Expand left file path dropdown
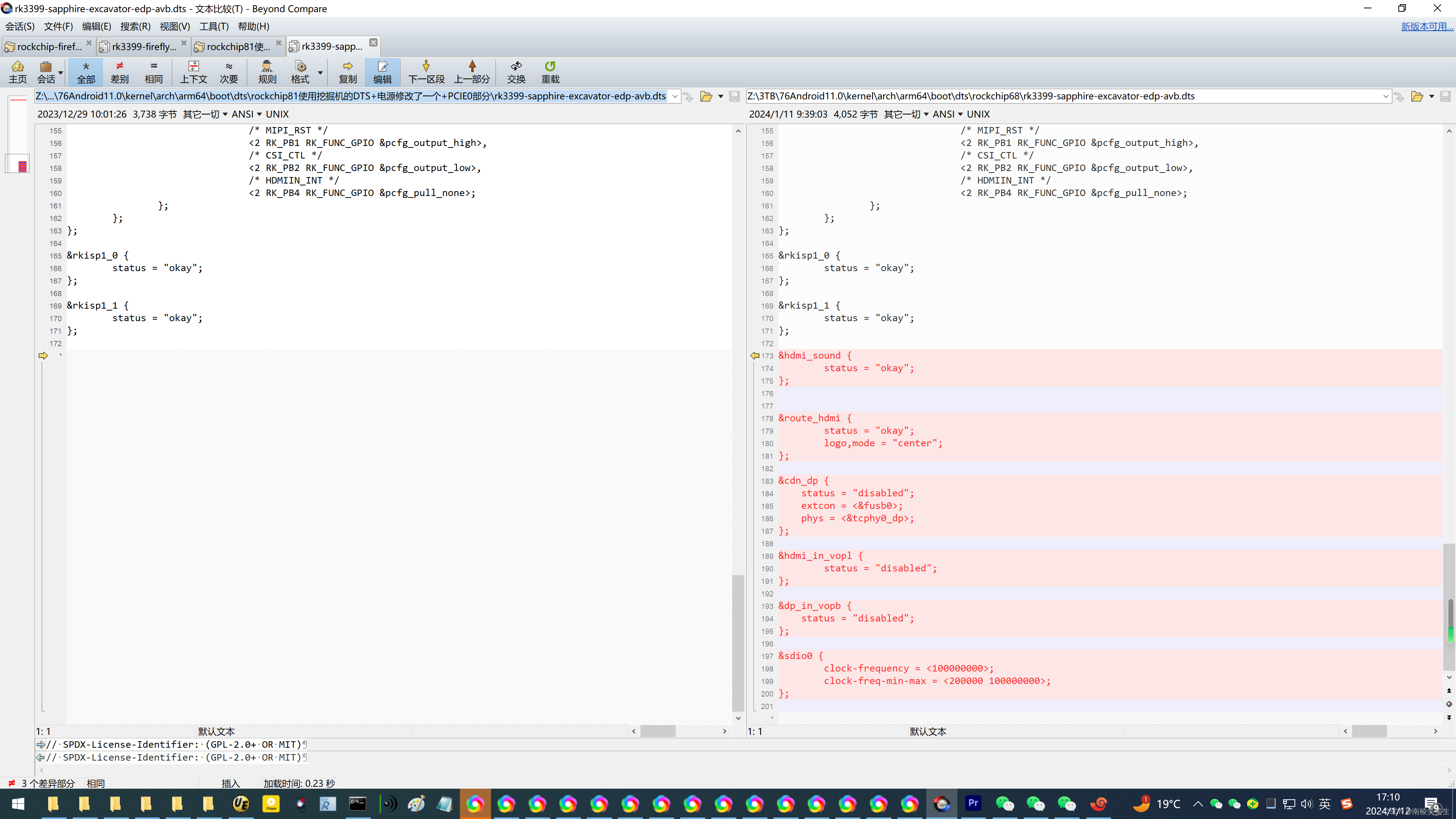This screenshot has height=819, width=1456. 675,96
